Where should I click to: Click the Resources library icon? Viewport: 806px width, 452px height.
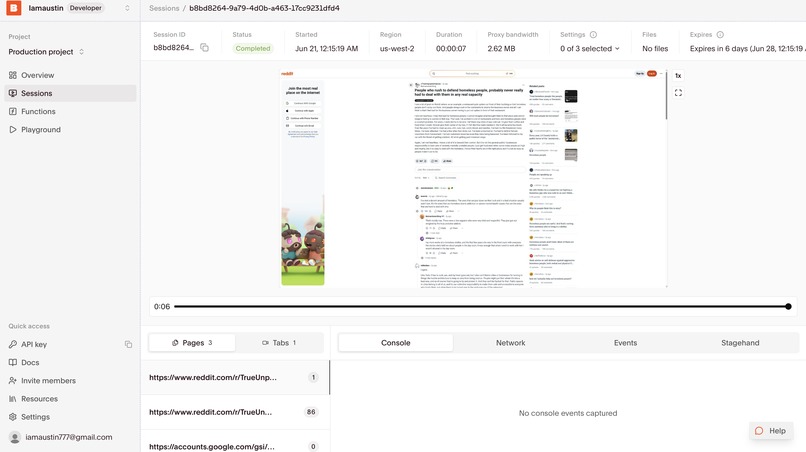pyautogui.click(x=13, y=399)
